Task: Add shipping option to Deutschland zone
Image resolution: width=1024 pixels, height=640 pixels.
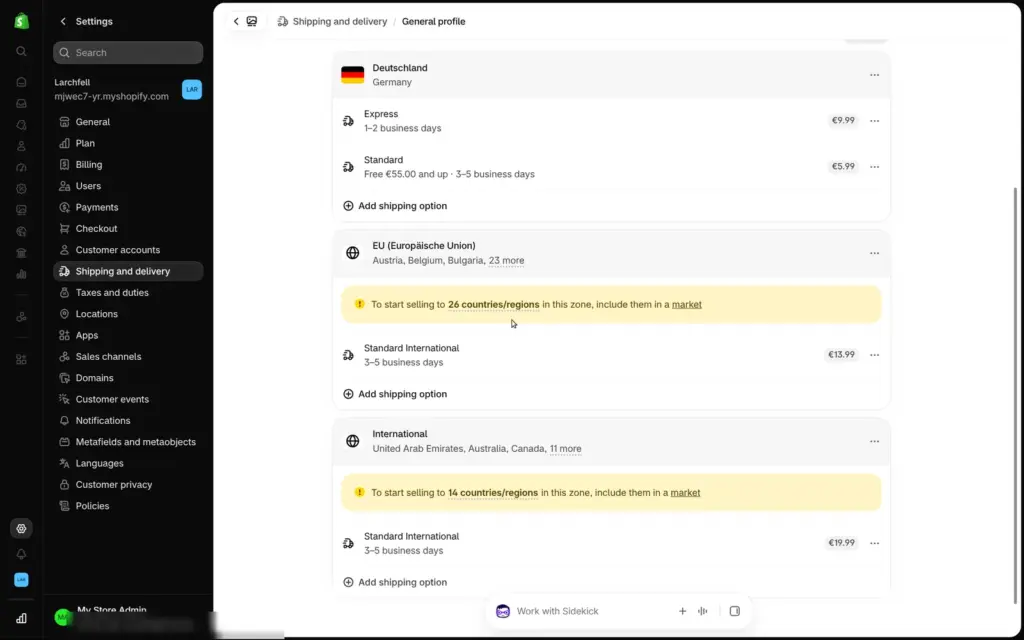Action: click(395, 206)
